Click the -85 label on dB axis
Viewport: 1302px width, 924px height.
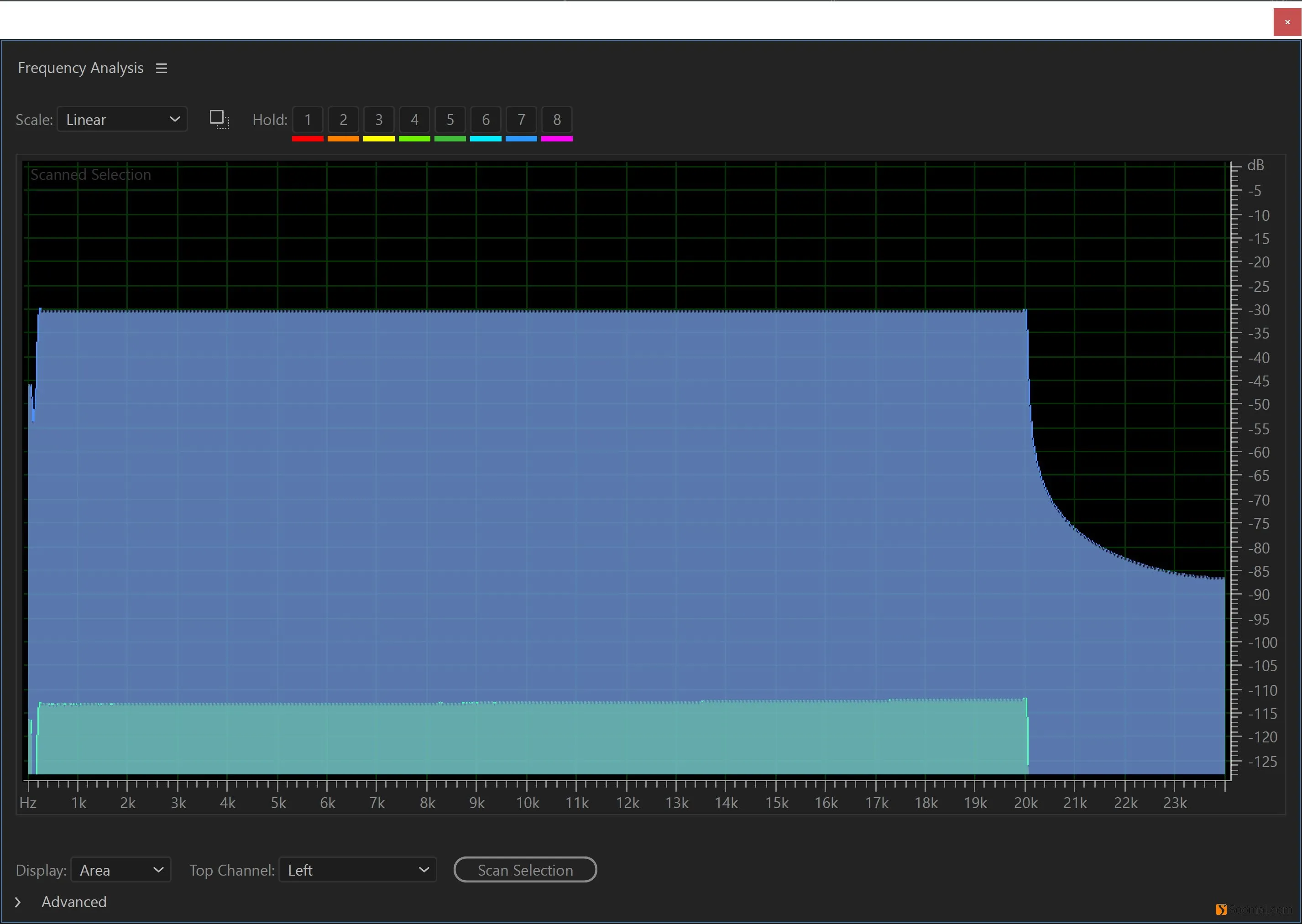pos(1259,571)
